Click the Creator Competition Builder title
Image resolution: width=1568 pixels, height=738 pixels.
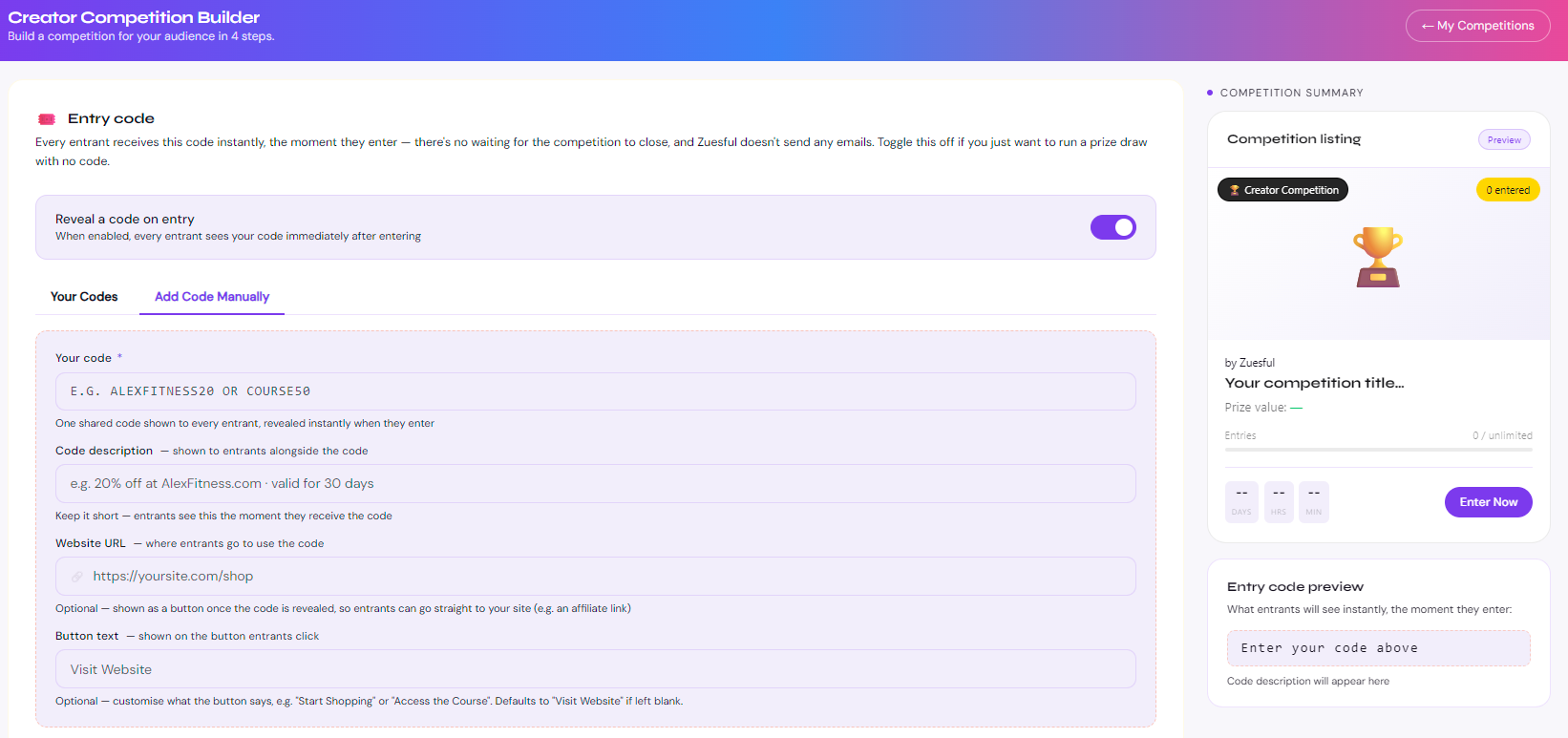(134, 17)
